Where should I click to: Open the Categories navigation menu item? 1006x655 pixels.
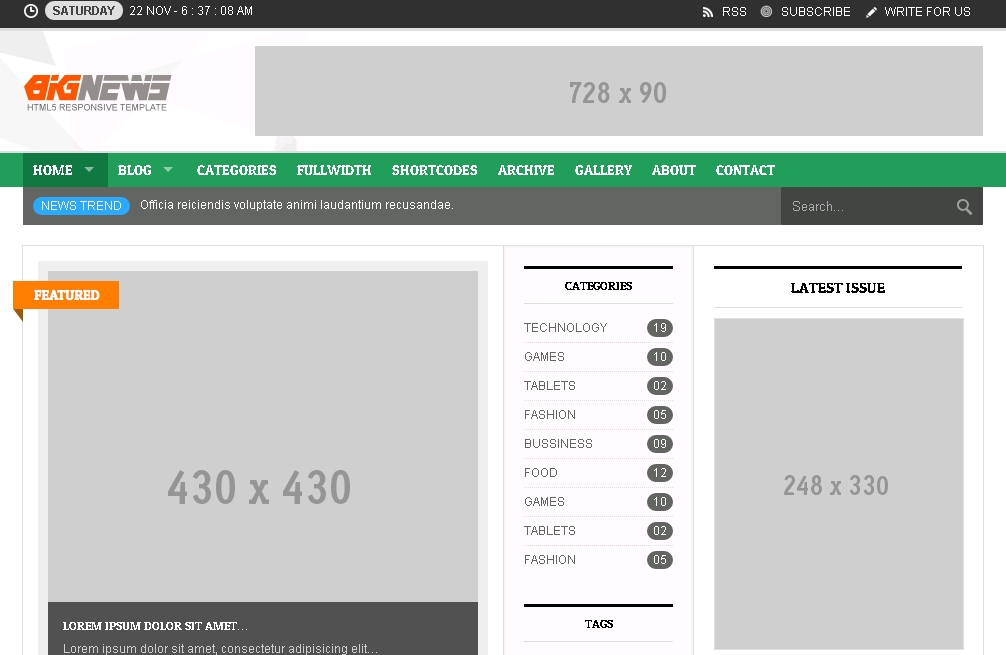pyautogui.click(x=236, y=170)
